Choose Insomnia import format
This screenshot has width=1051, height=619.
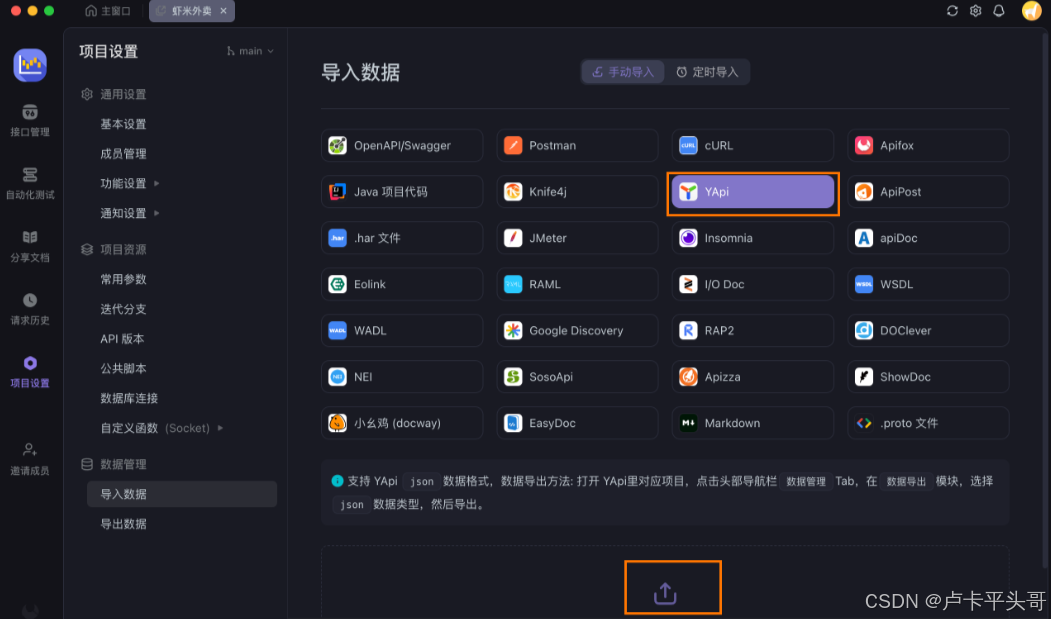753,238
